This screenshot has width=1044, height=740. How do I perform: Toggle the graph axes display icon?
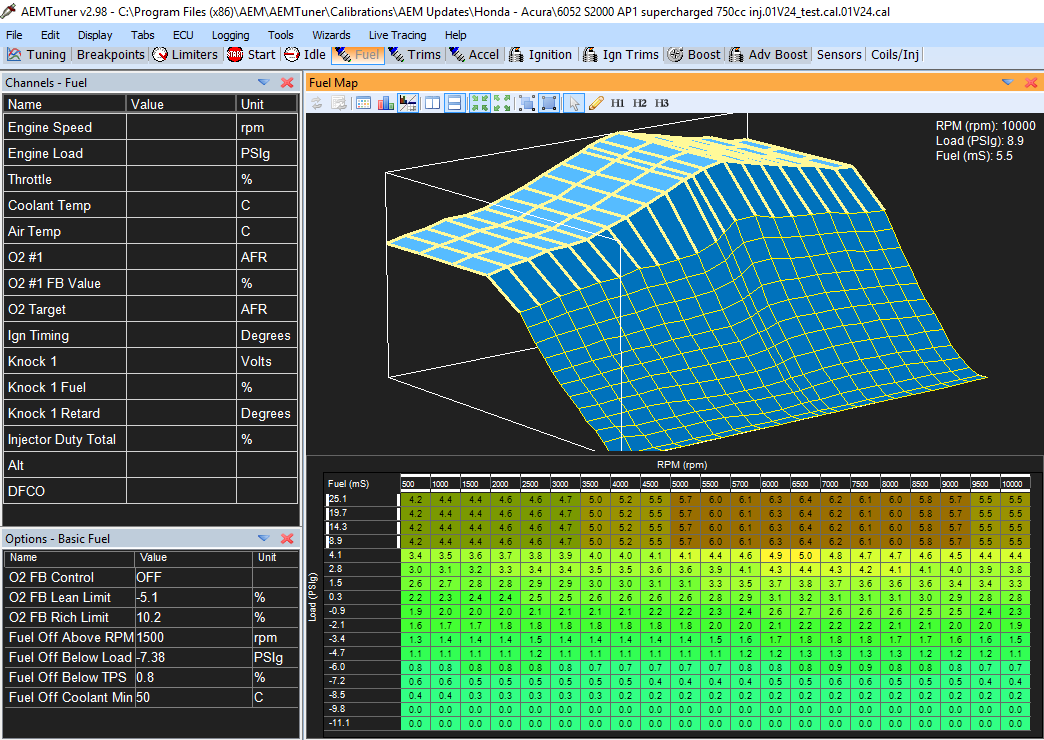coord(408,103)
